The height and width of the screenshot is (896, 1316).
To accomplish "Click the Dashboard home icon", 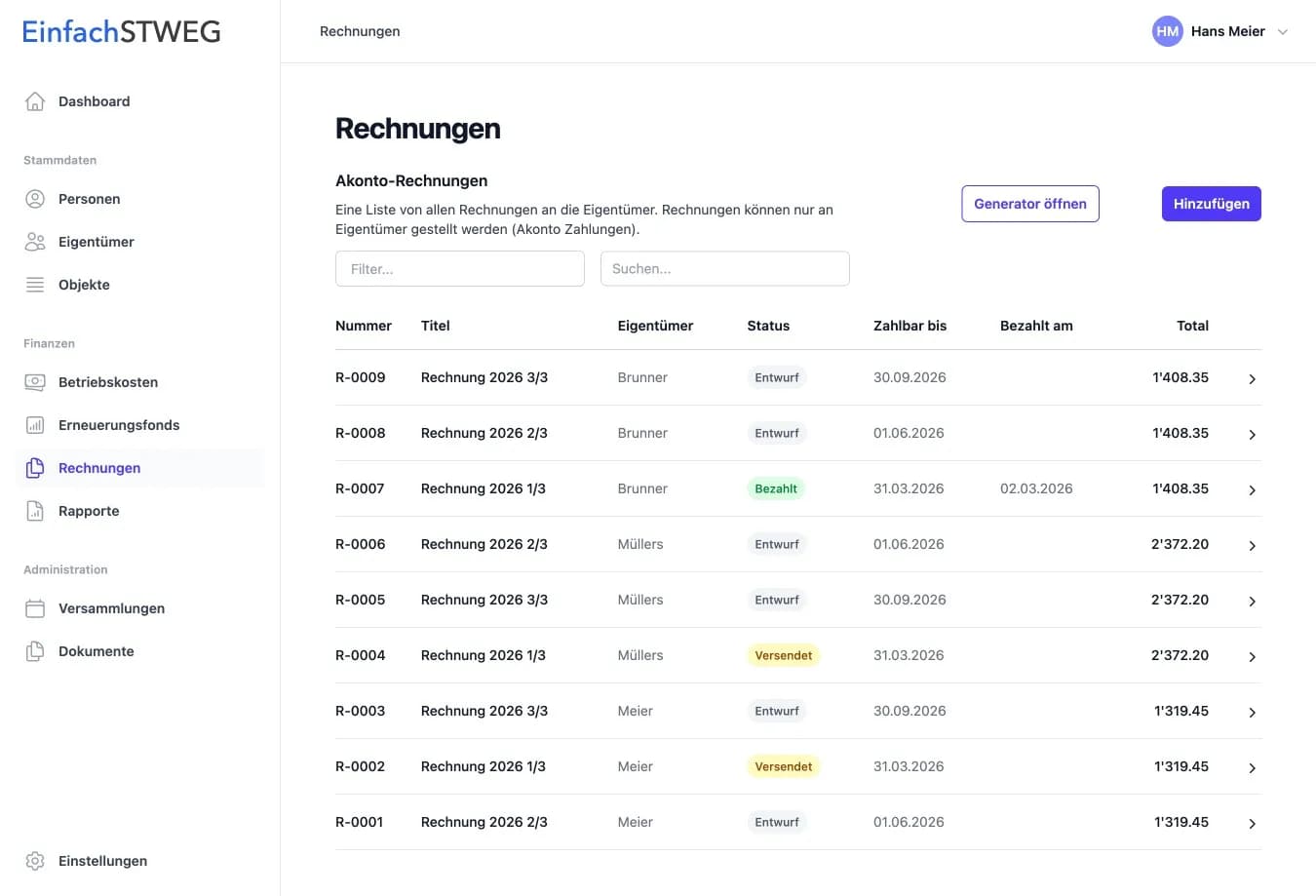I will [35, 101].
